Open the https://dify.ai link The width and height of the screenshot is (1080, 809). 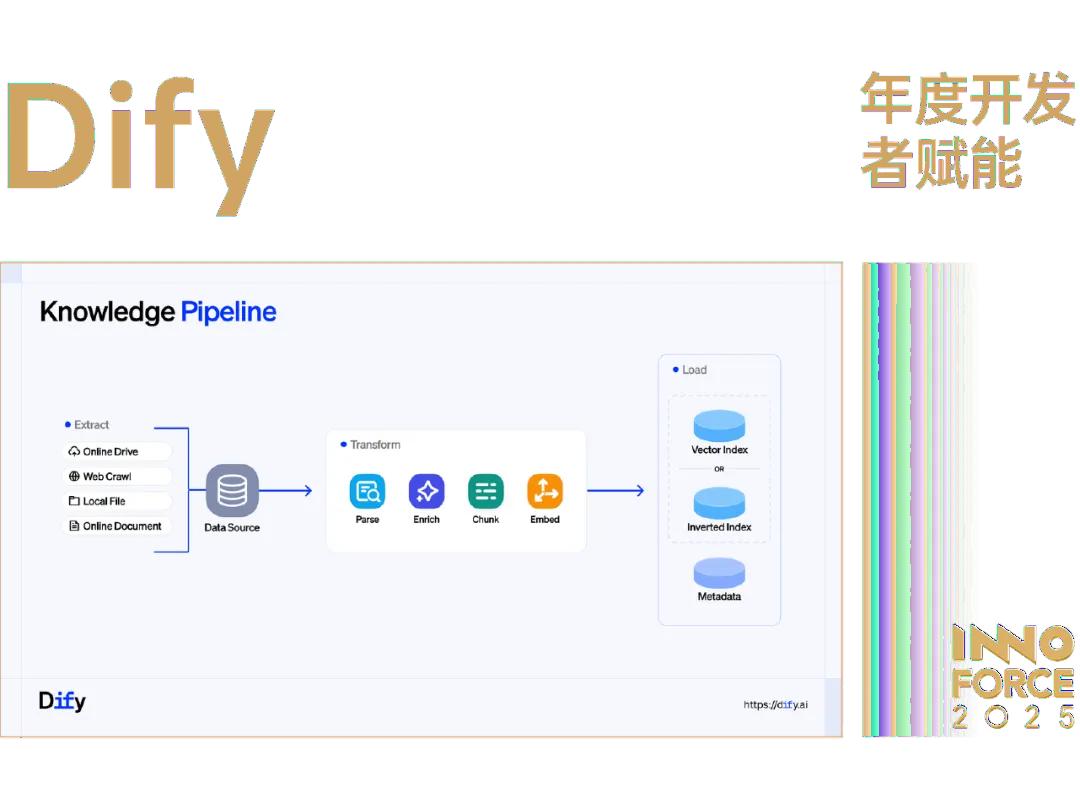[776, 704]
